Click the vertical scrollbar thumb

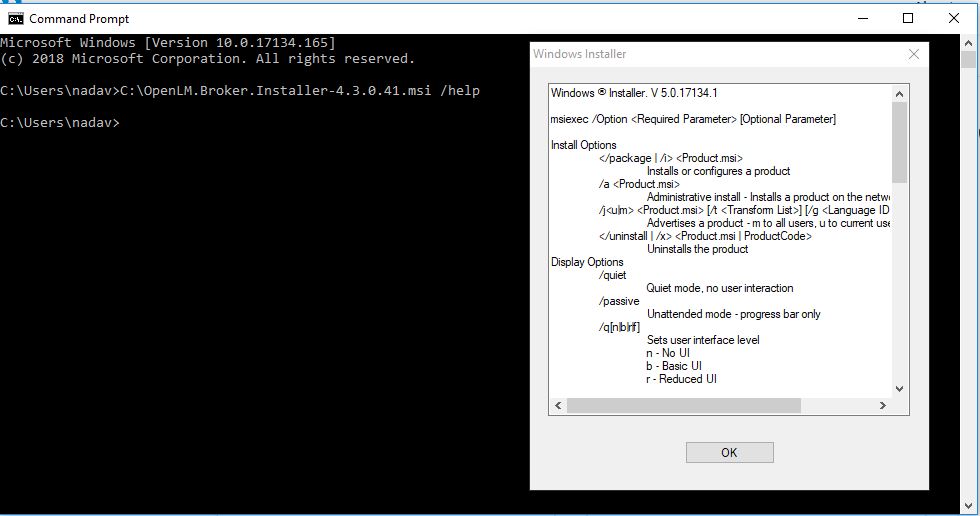click(x=899, y=142)
